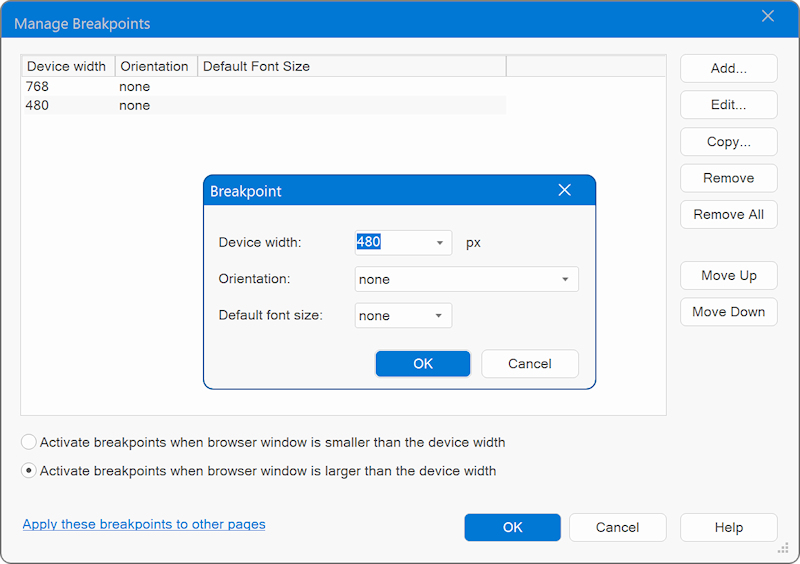Click the Device width input field
Image resolution: width=800 pixels, height=564 pixels.
tap(392, 243)
